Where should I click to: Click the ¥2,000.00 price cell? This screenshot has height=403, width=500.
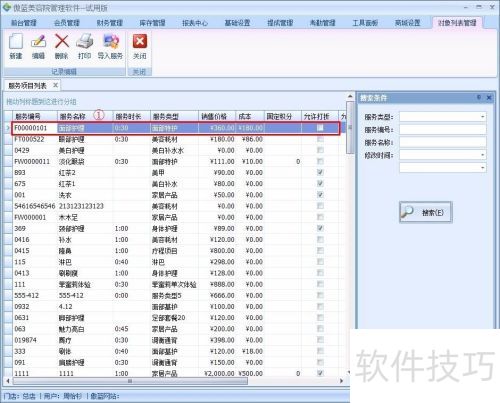pyautogui.click(x=217, y=373)
